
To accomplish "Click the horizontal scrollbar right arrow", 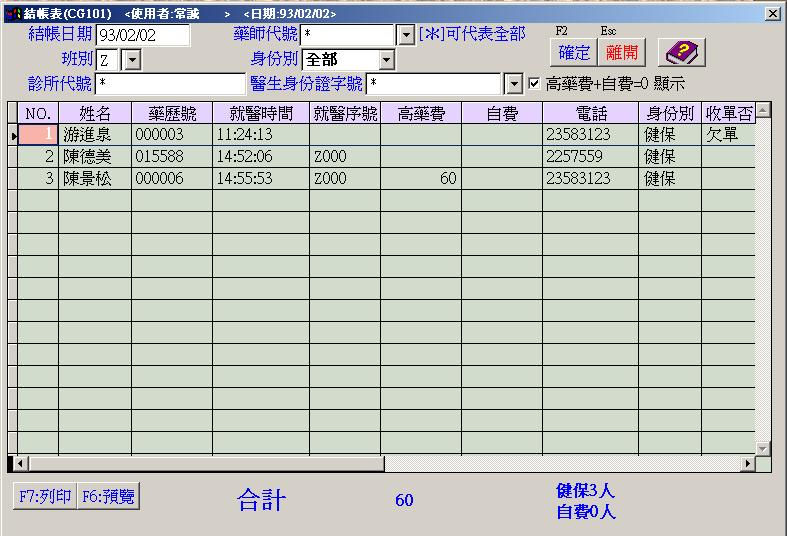I will (747, 464).
